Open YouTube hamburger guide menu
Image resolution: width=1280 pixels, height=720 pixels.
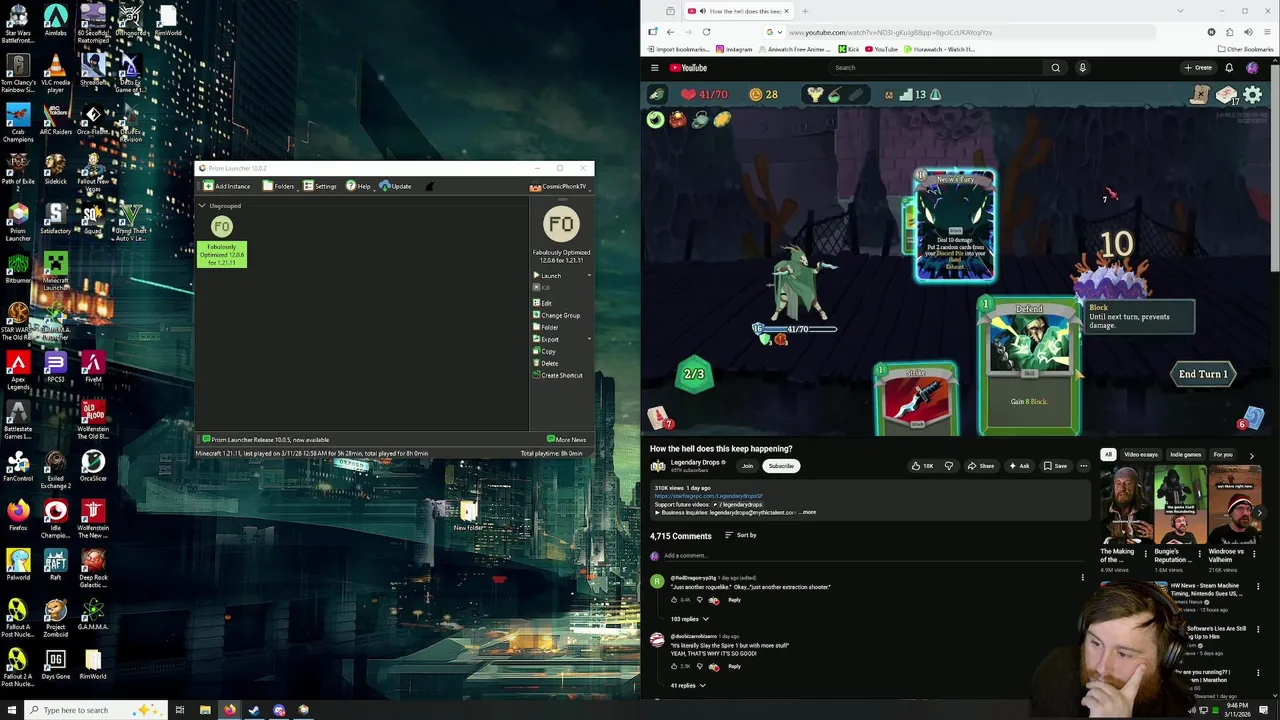point(655,68)
